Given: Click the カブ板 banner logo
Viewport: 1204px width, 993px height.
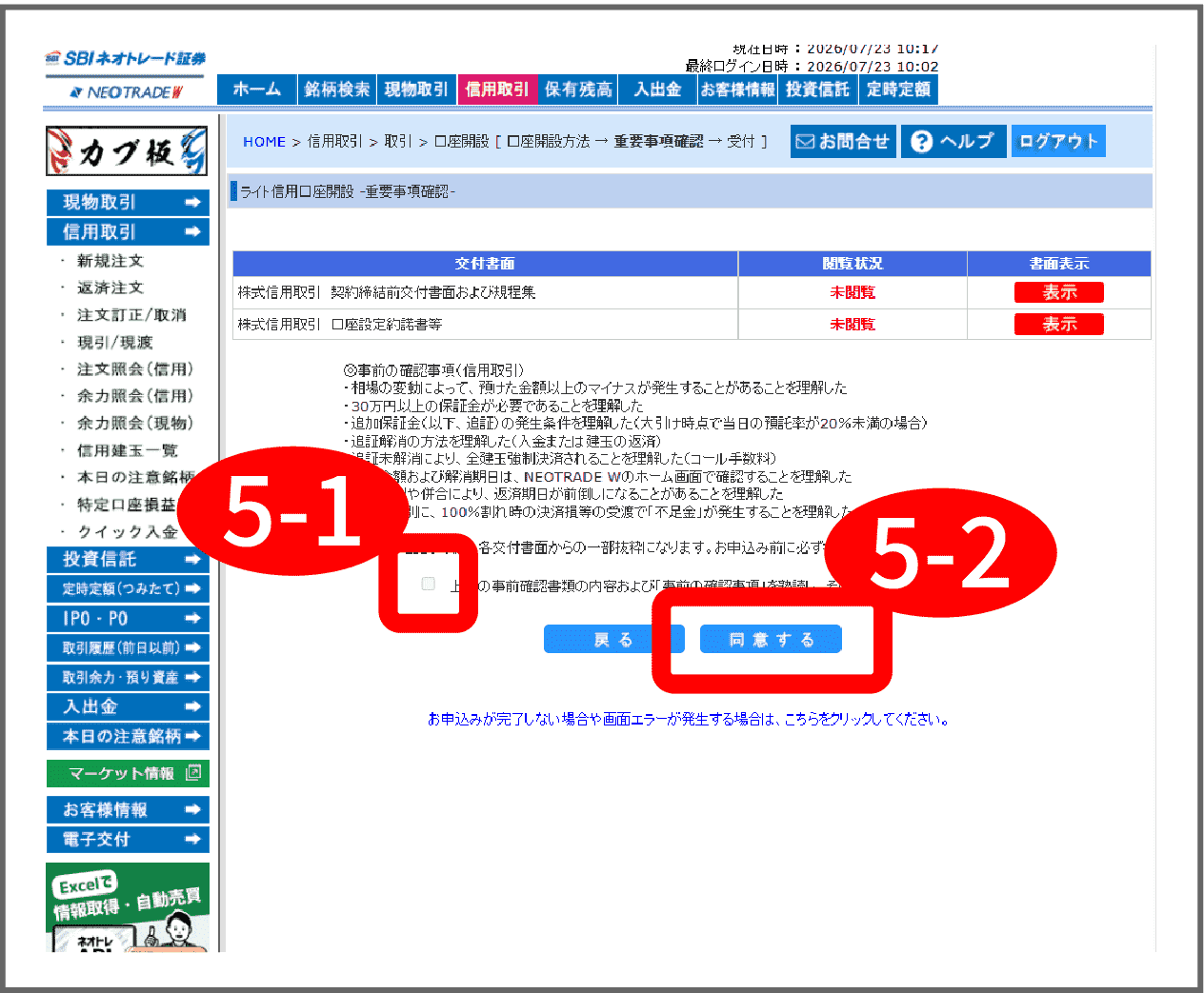Looking at the screenshot, I should tap(127, 151).
